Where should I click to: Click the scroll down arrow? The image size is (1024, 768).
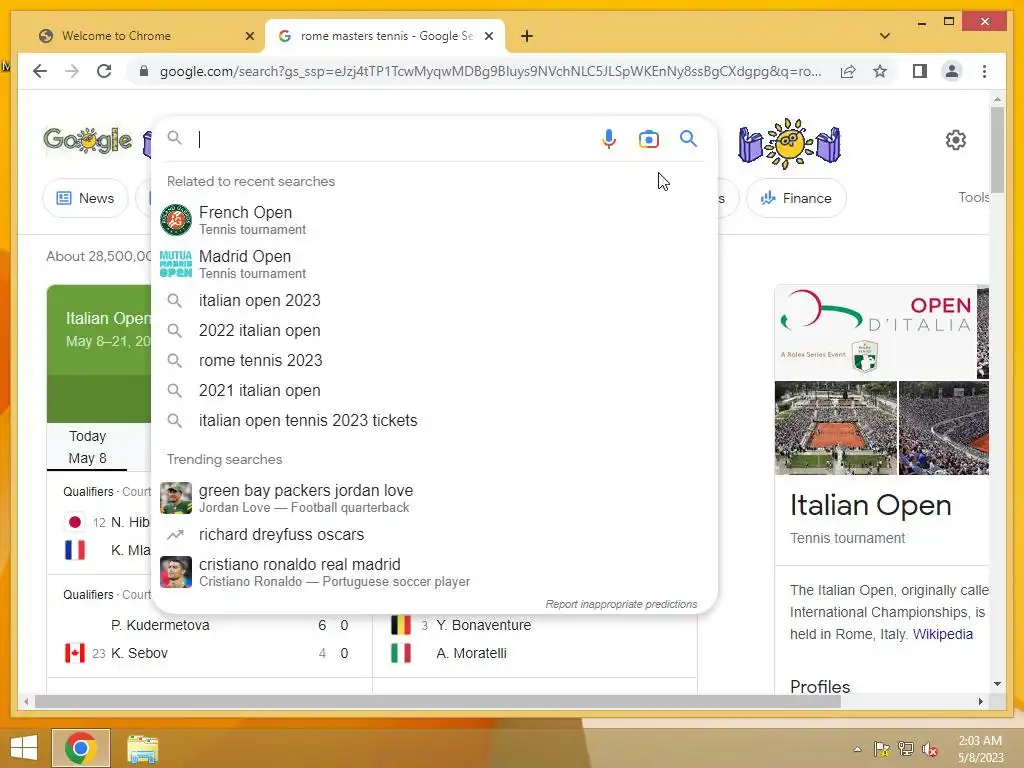(997, 684)
